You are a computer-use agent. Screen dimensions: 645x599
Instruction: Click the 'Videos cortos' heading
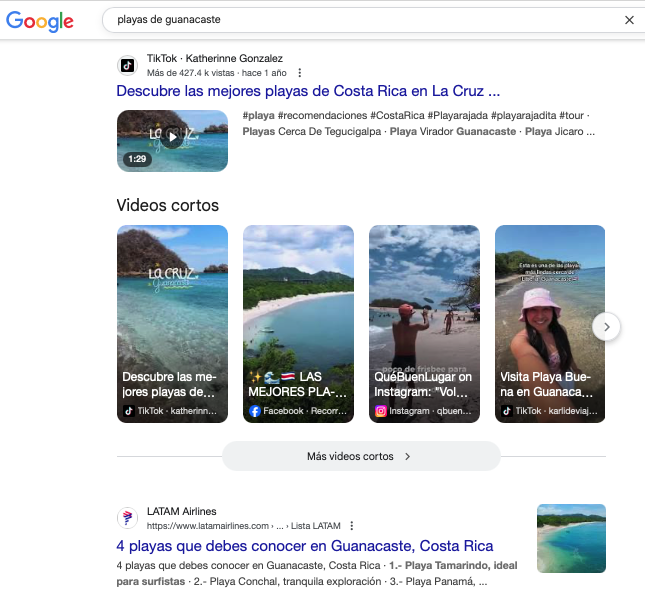(168, 205)
